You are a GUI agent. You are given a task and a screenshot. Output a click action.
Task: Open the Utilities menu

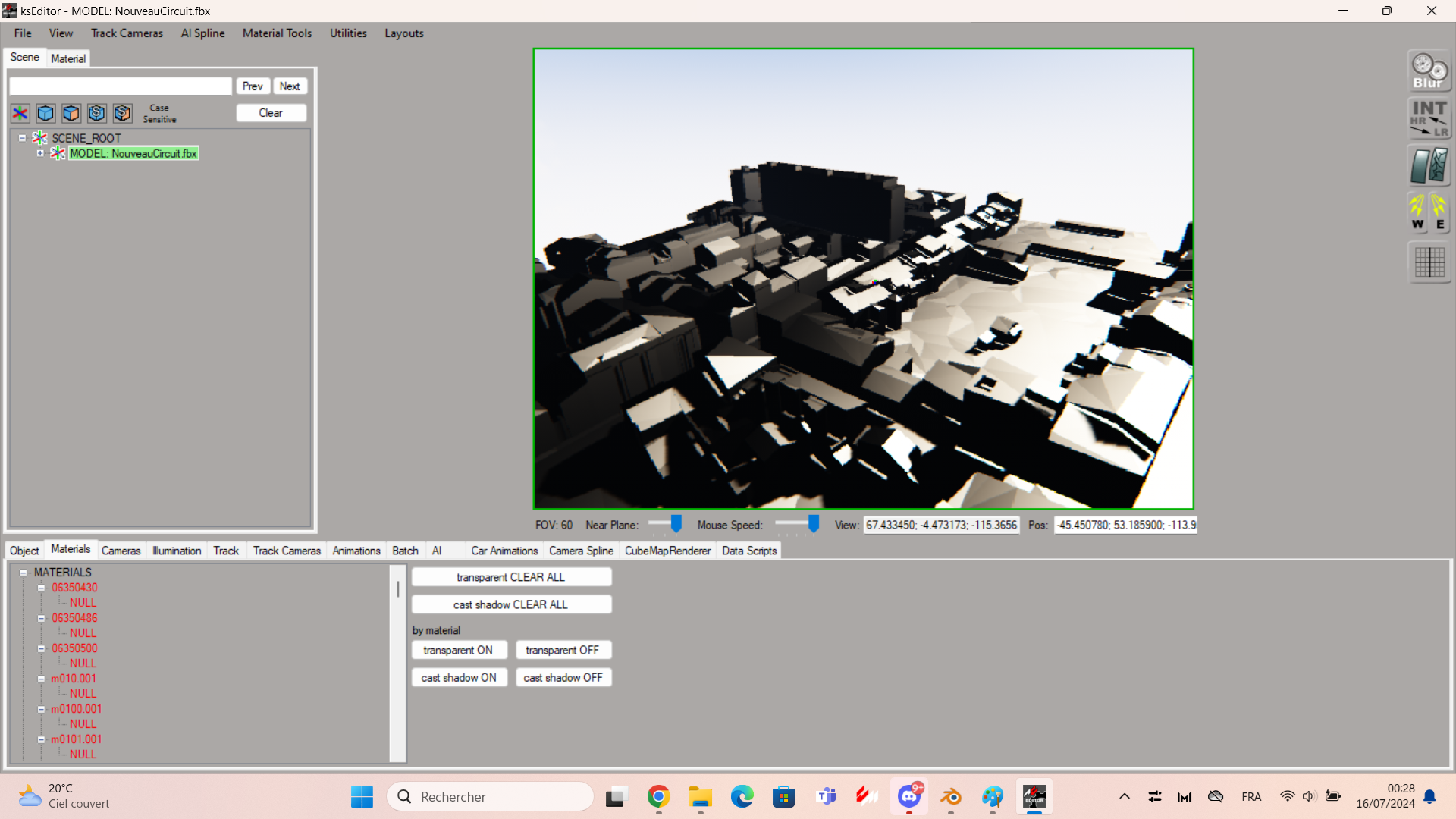tap(348, 33)
